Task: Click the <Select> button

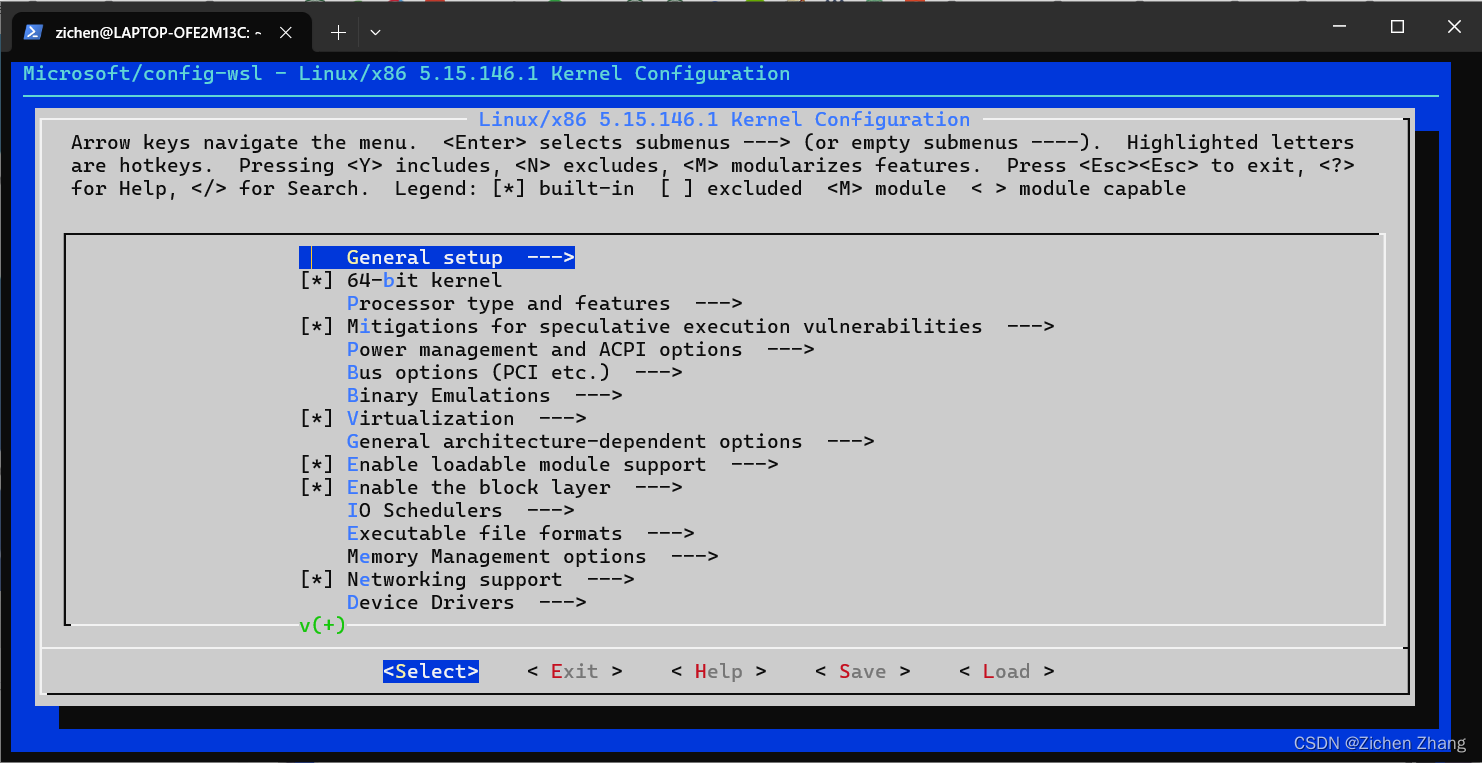Action: (x=431, y=671)
